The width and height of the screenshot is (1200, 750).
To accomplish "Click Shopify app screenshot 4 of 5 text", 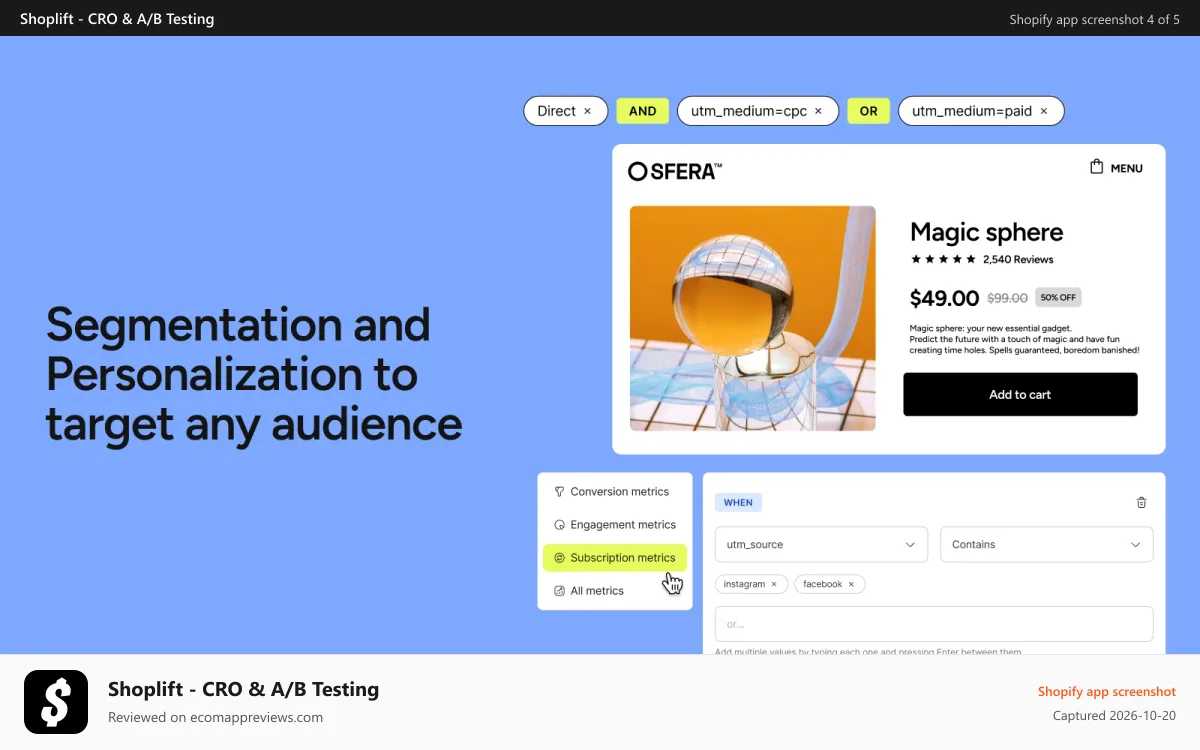I will pyautogui.click(x=1094, y=19).
